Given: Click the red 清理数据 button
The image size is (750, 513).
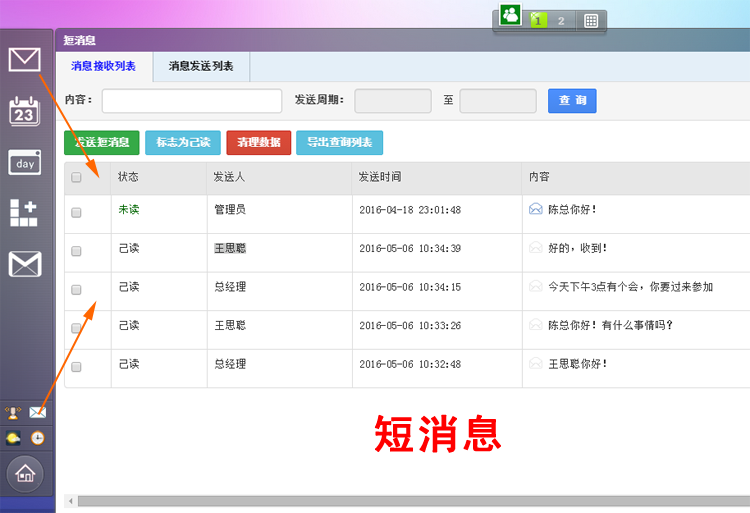Looking at the screenshot, I should pos(259,142).
